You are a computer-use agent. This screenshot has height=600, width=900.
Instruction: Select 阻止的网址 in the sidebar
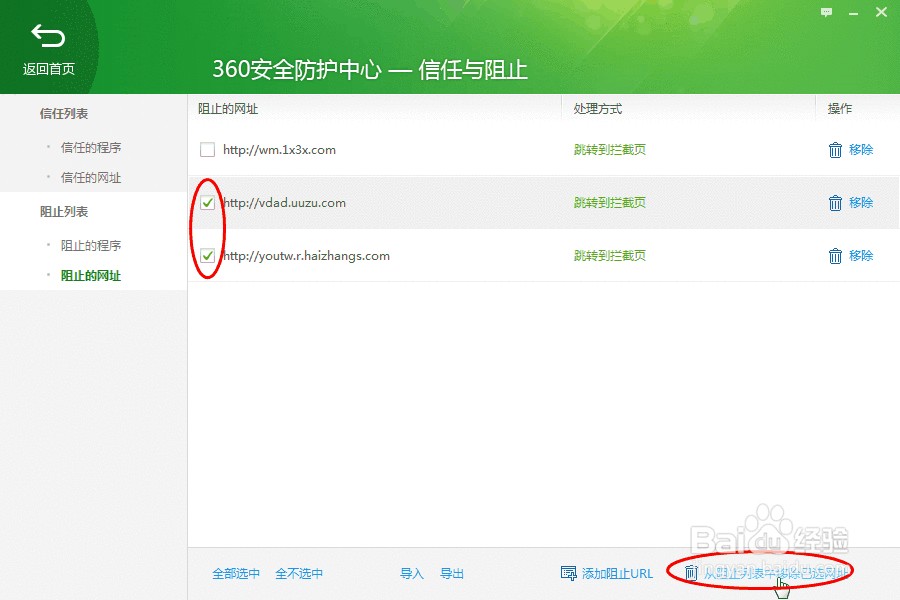pos(91,276)
